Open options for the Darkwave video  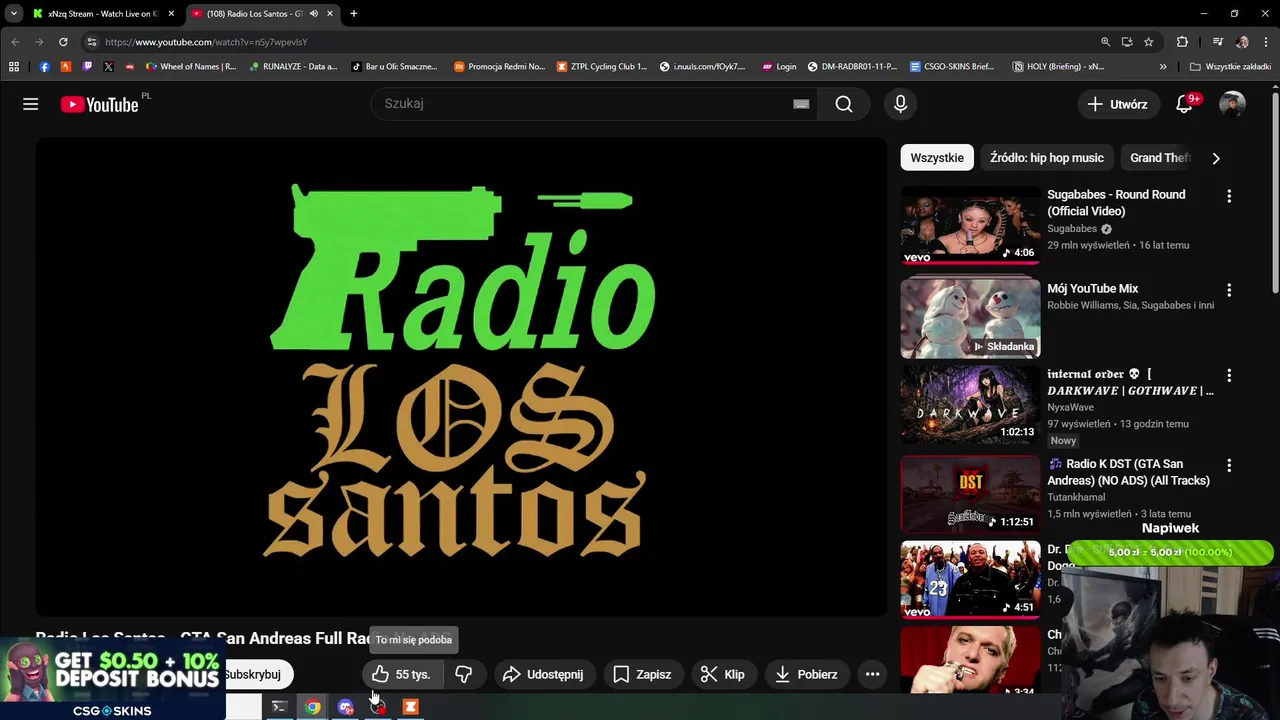pyautogui.click(x=1229, y=376)
